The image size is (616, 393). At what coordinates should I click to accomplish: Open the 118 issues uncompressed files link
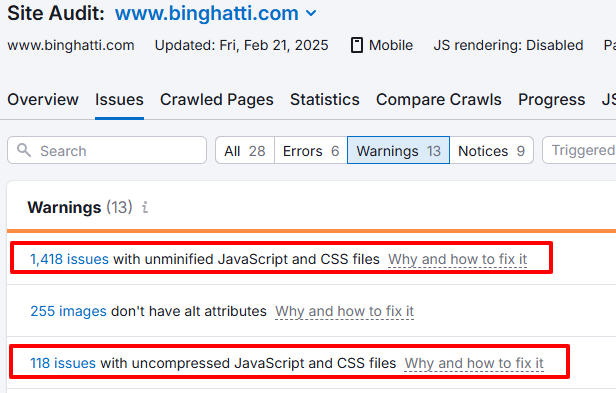pos(63,363)
